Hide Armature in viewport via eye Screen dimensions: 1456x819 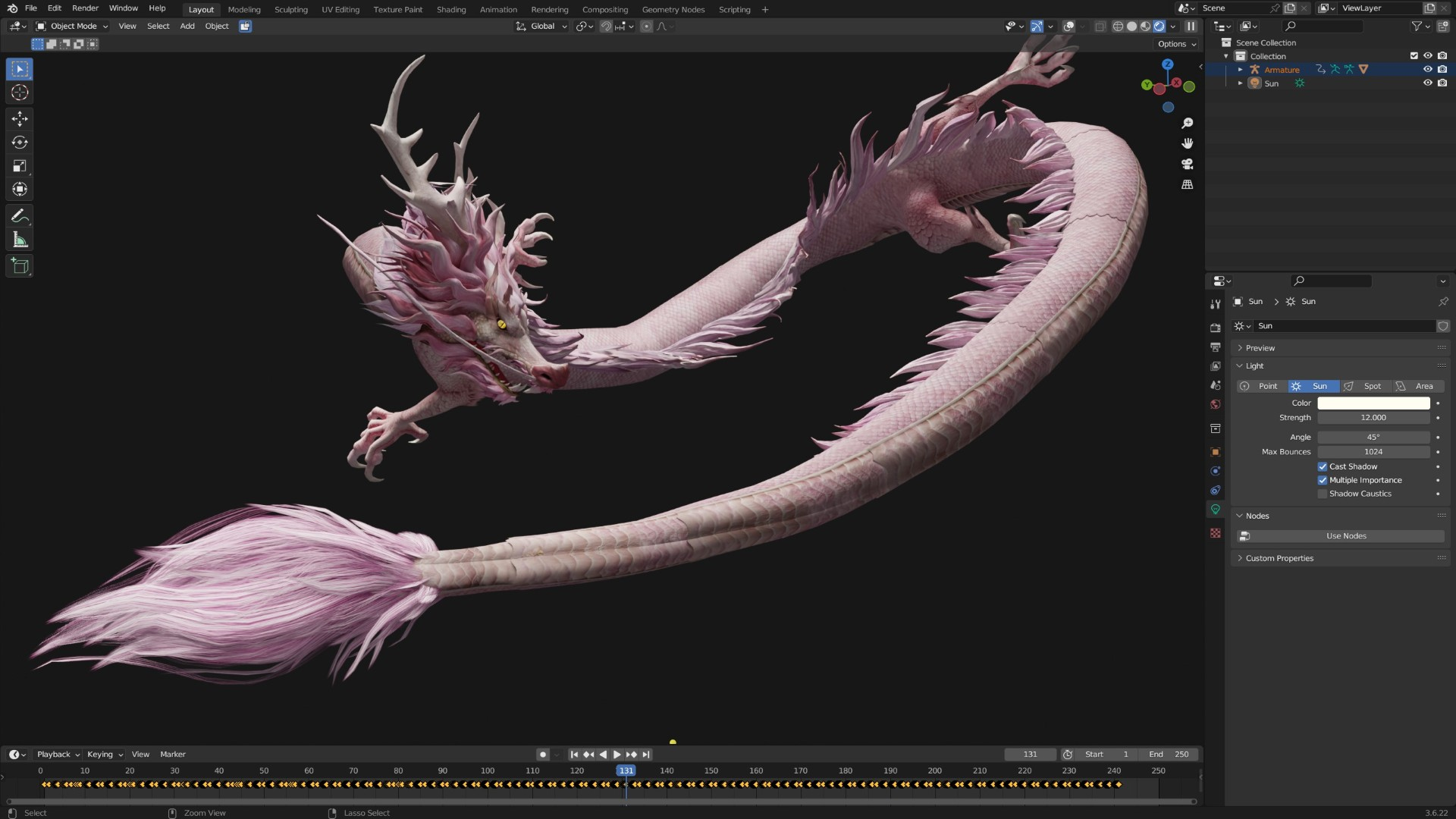[1428, 69]
